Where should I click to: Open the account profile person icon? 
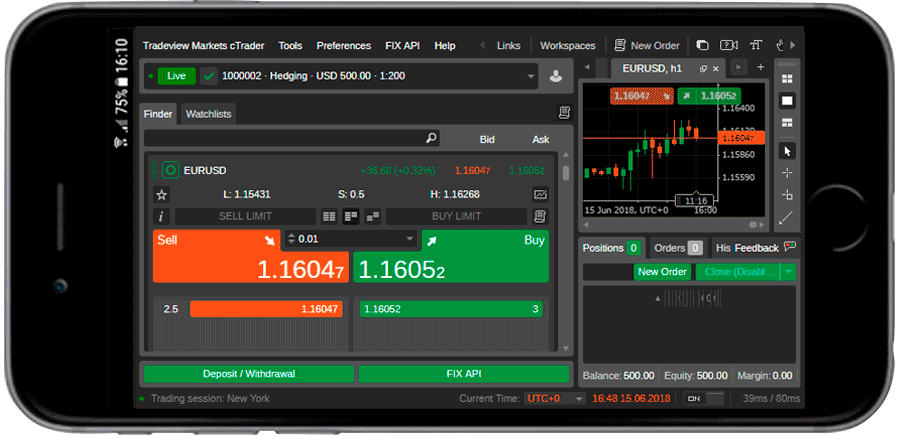556,76
